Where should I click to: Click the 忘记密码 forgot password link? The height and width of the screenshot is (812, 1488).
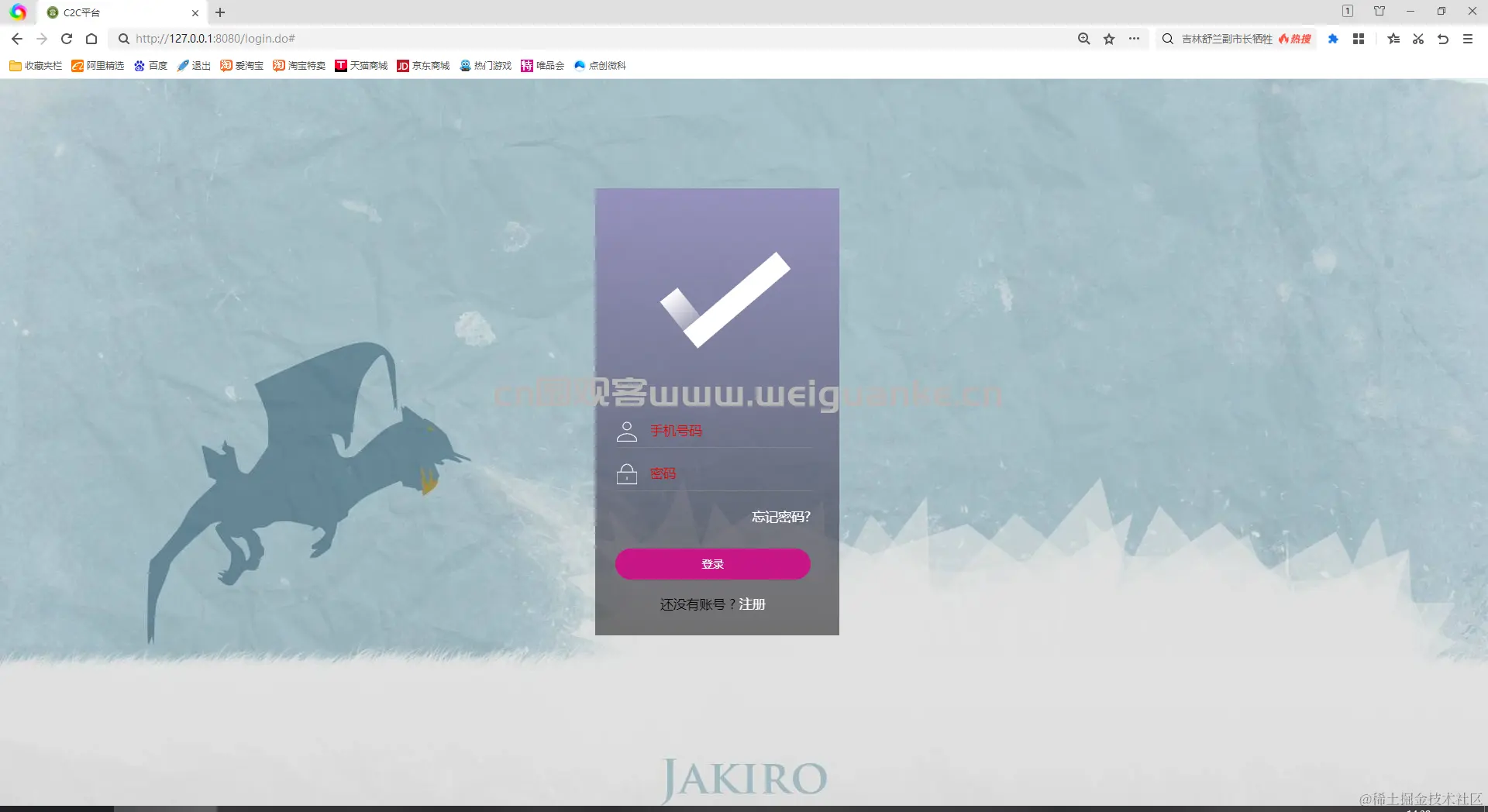[780, 517]
